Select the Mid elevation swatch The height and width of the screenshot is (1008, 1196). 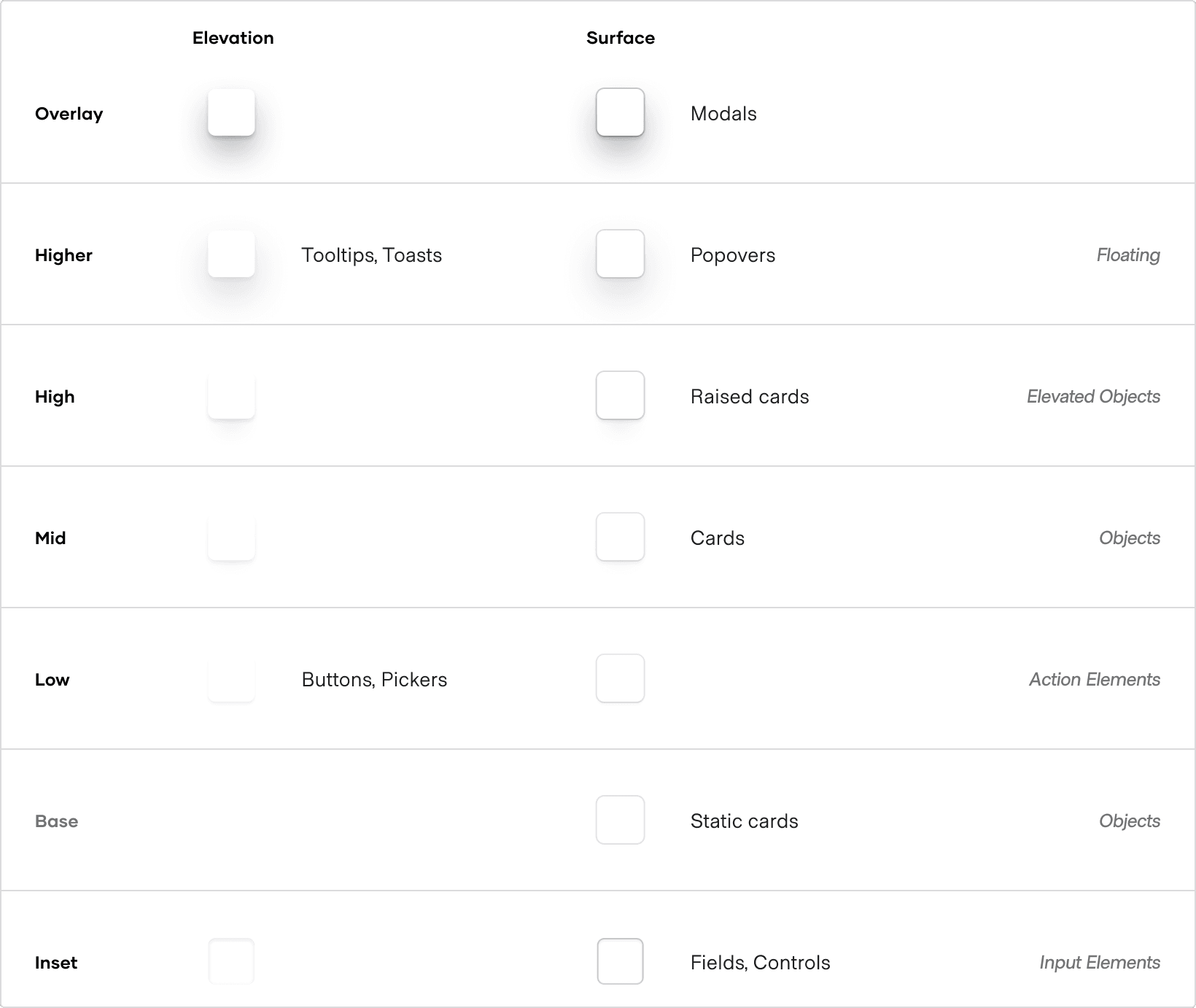(231, 537)
